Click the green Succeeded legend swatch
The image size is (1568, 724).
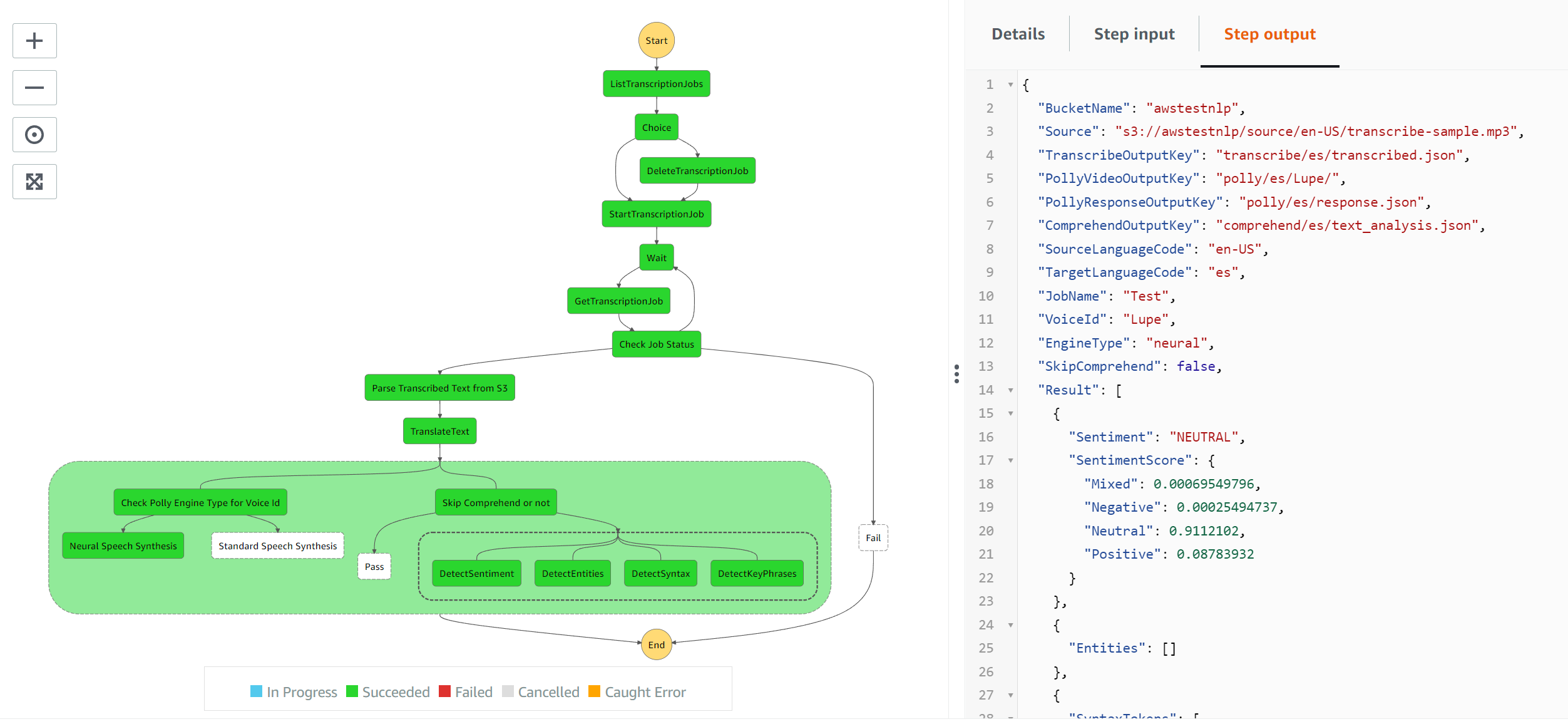352,691
